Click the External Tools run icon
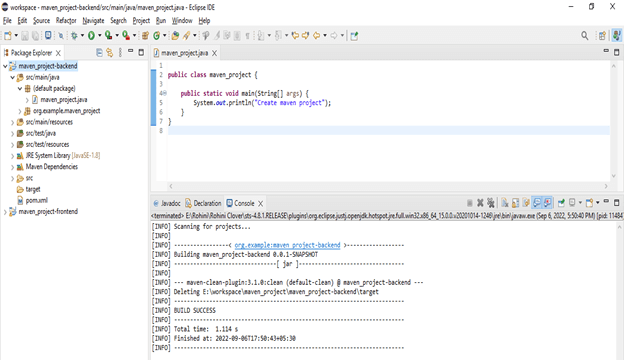This screenshot has width=624, height=360. [x=126, y=36]
